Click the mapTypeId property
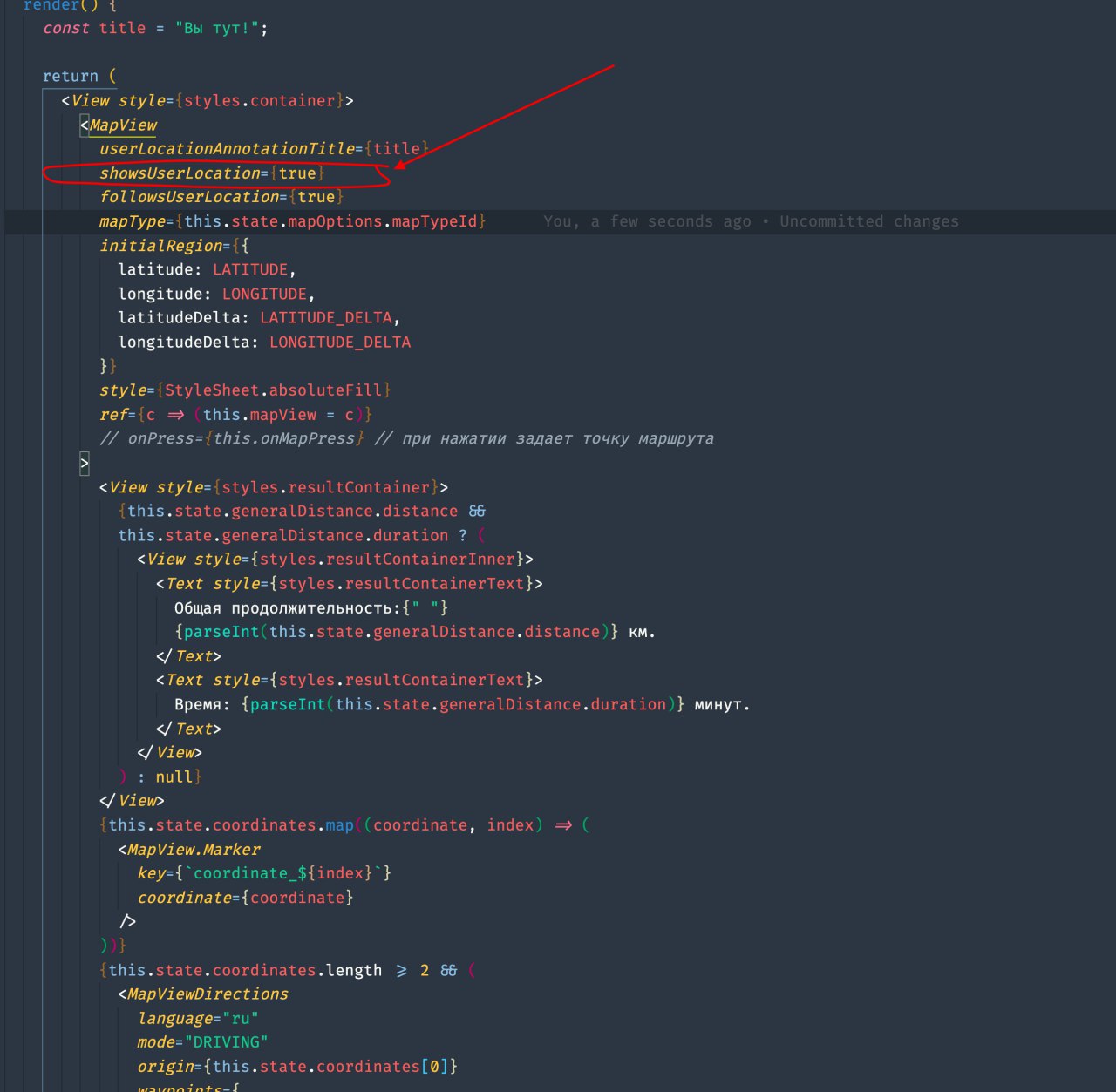Viewport: 1116px width, 1092px height. pyautogui.click(x=434, y=221)
